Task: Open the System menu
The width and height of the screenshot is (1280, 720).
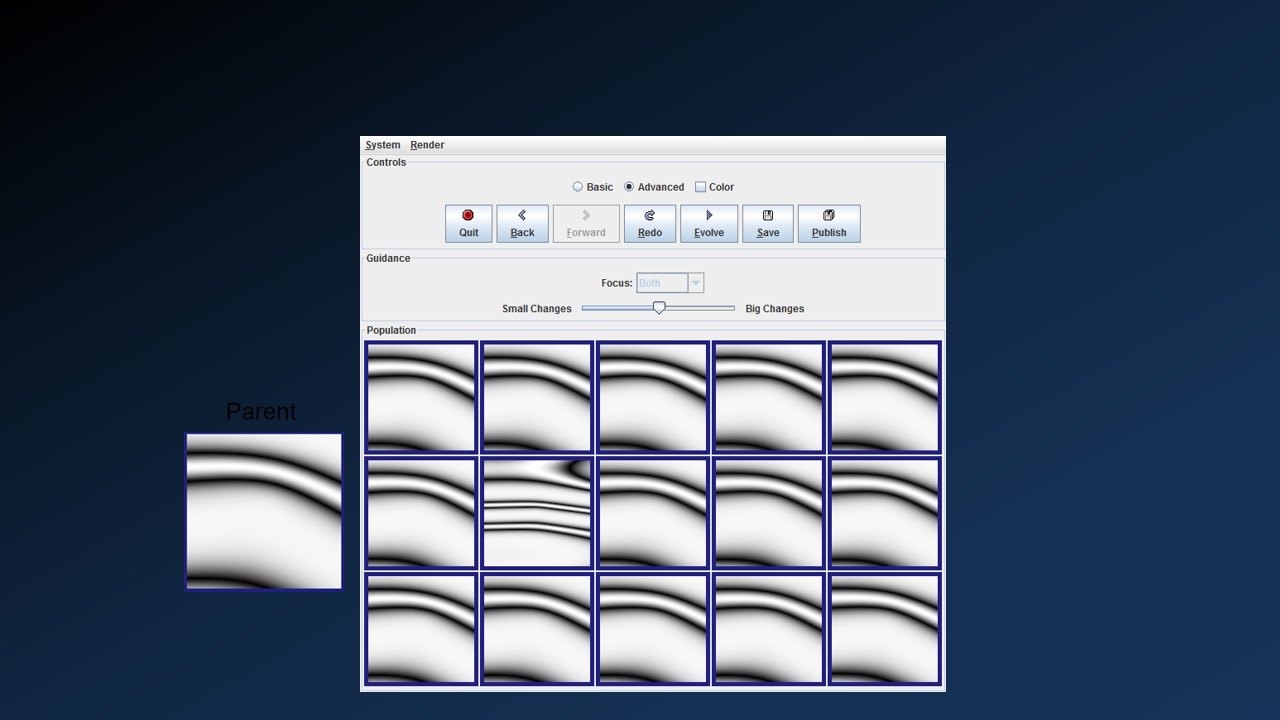Action: point(382,145)
